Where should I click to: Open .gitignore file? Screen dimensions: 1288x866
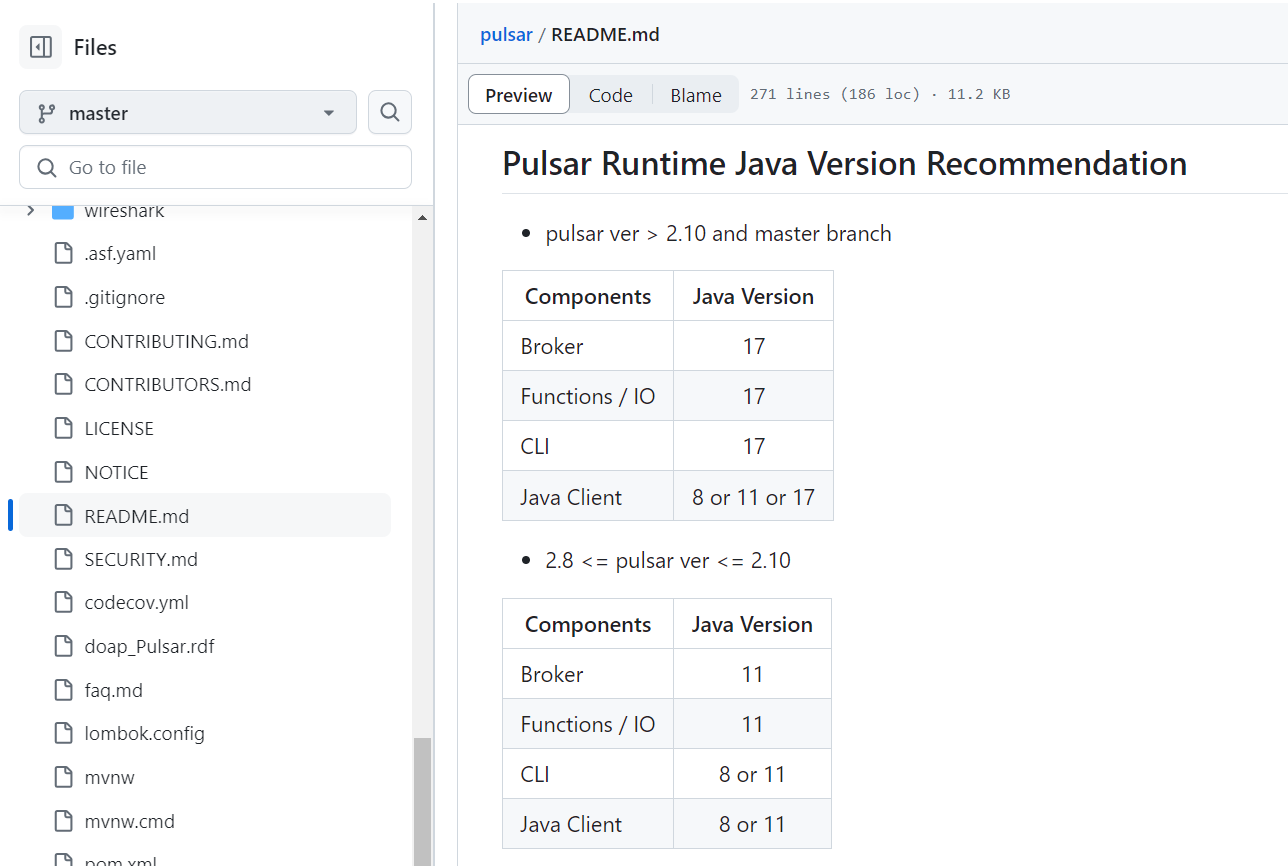point(124,298)
